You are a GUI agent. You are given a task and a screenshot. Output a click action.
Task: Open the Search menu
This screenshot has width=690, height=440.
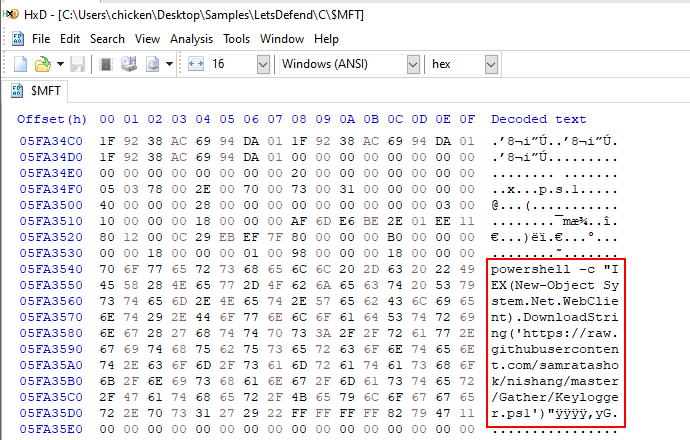tap(107, 39)
